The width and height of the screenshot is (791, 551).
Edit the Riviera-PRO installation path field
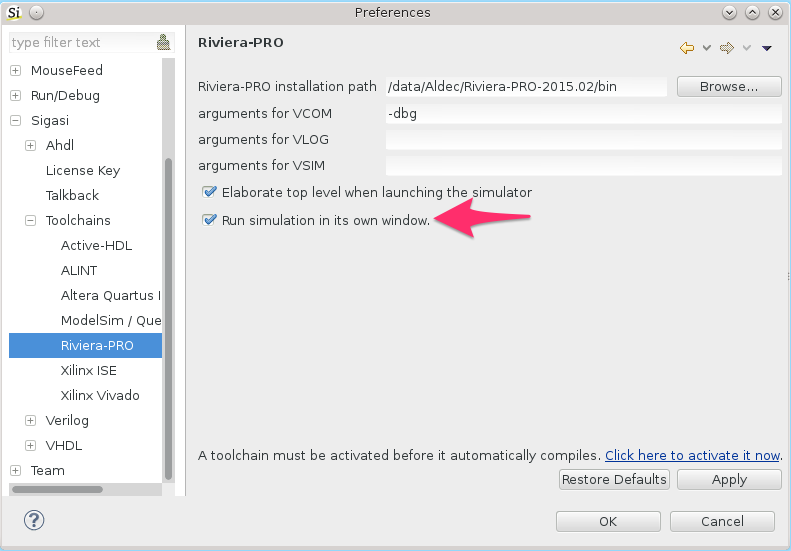point(526,87)
